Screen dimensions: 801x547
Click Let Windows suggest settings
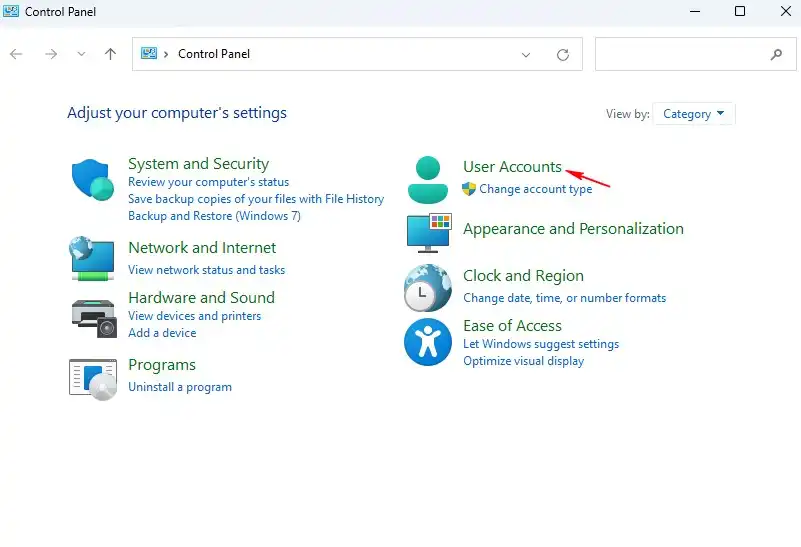tap(541, 344)
